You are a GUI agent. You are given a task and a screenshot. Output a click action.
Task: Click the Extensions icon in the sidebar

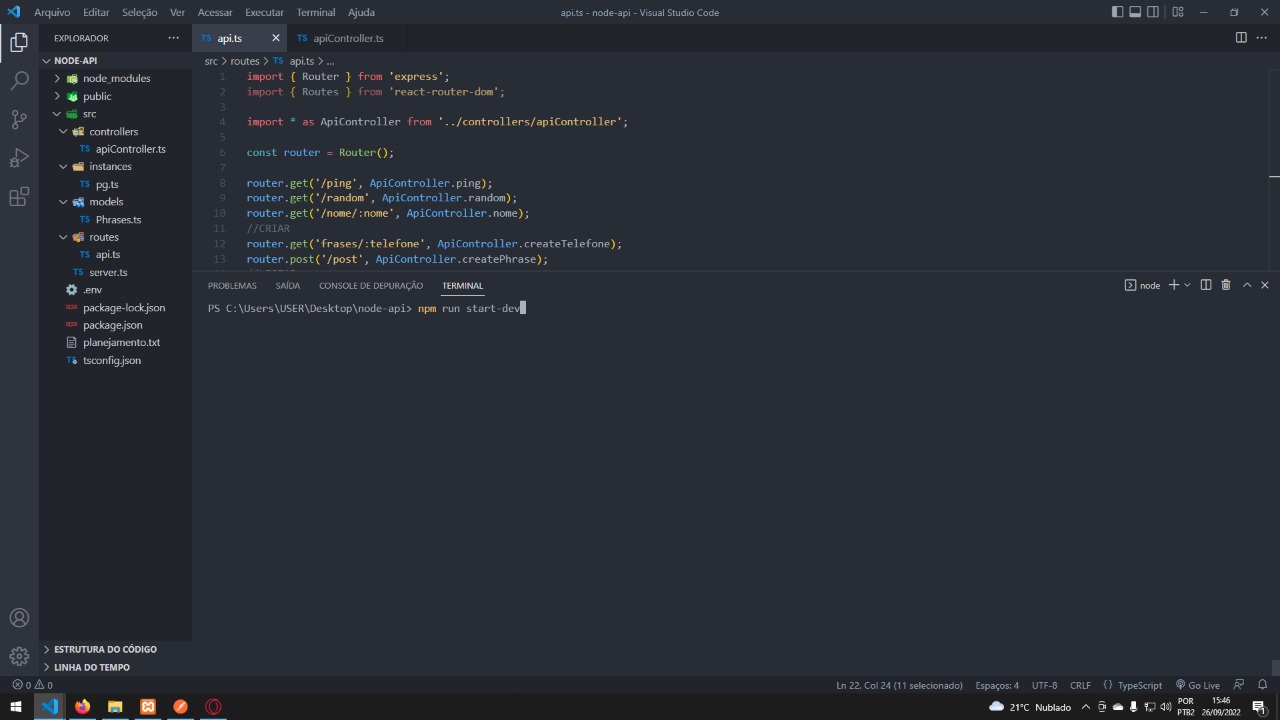pyautogui.click(x=19, y=196)
